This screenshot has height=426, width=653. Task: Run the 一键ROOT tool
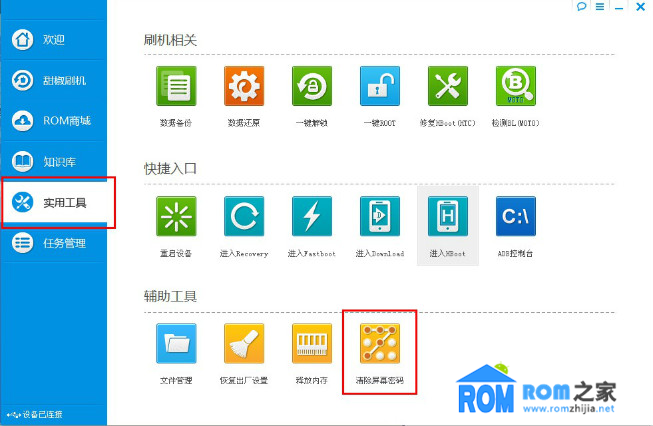click(x=380, y=86)
